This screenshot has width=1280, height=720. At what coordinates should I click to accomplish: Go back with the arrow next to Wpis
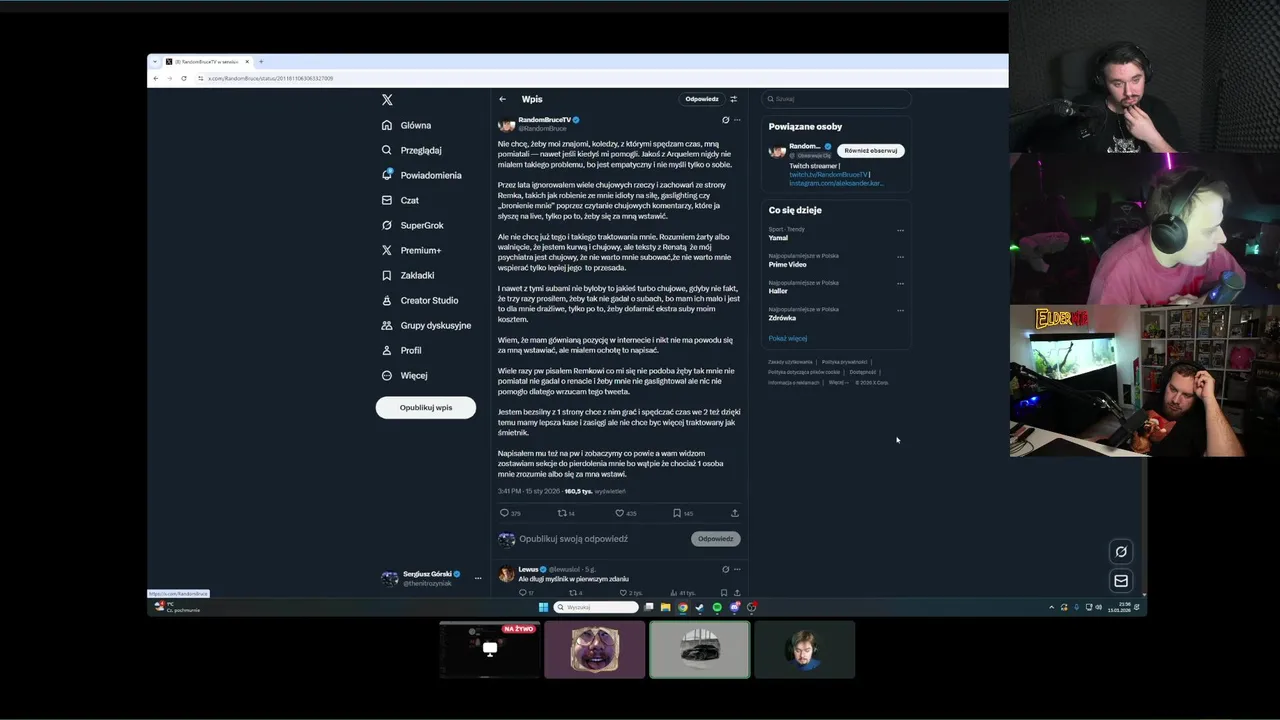pos(503,99)
